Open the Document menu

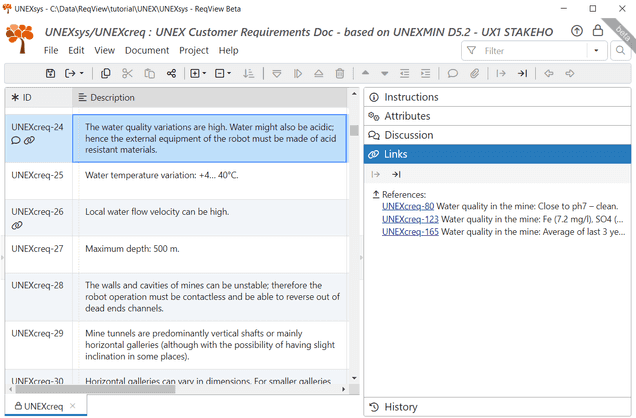[147, 50]
